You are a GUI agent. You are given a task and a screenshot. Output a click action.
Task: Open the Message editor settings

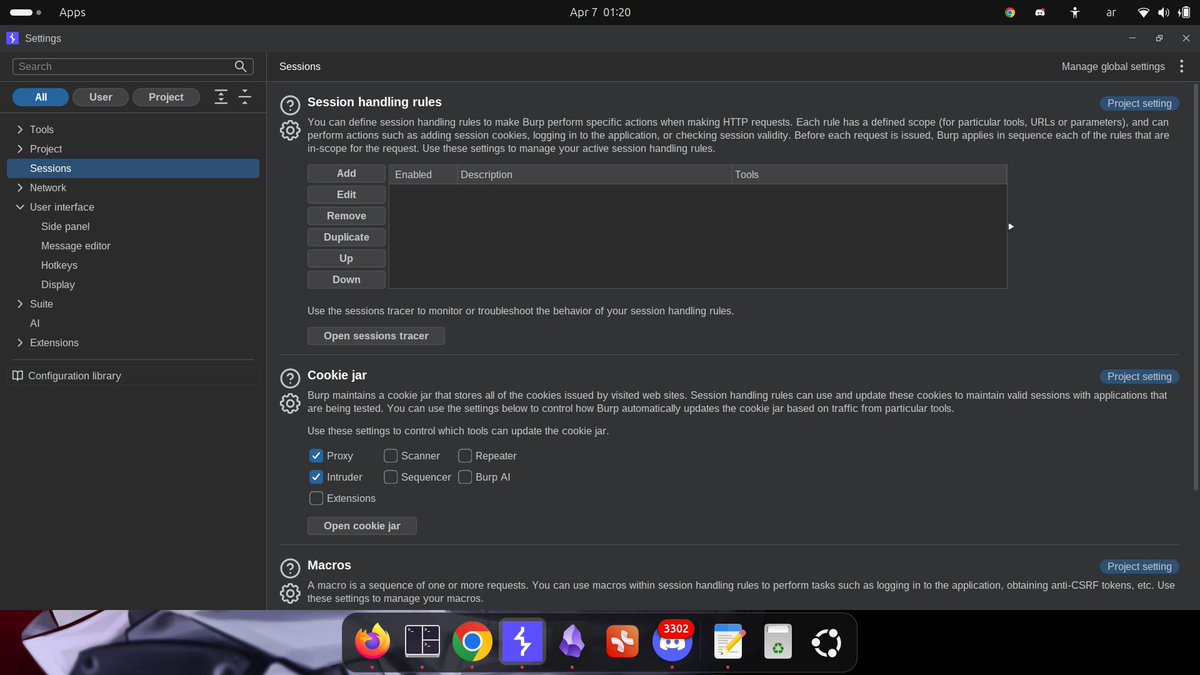[x=76, y=246]
